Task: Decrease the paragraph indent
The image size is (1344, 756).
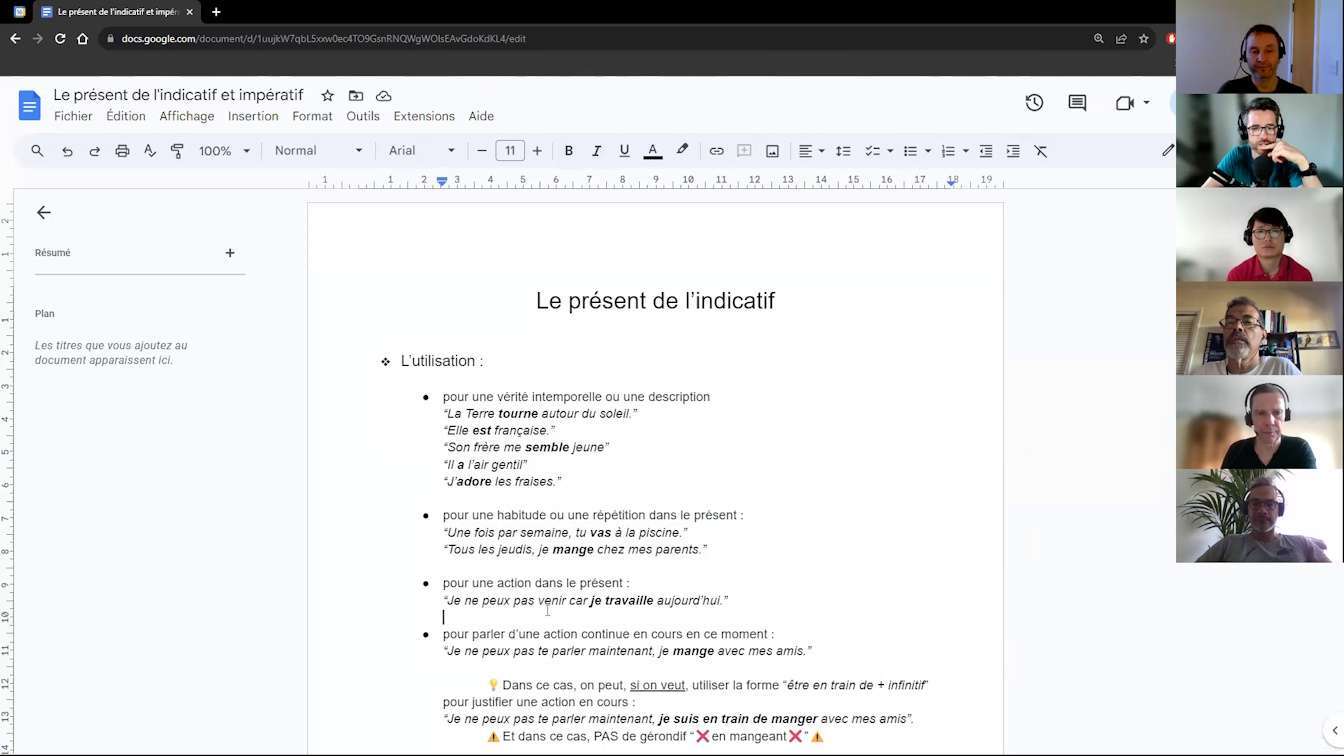Action: [x=986, y=151]
